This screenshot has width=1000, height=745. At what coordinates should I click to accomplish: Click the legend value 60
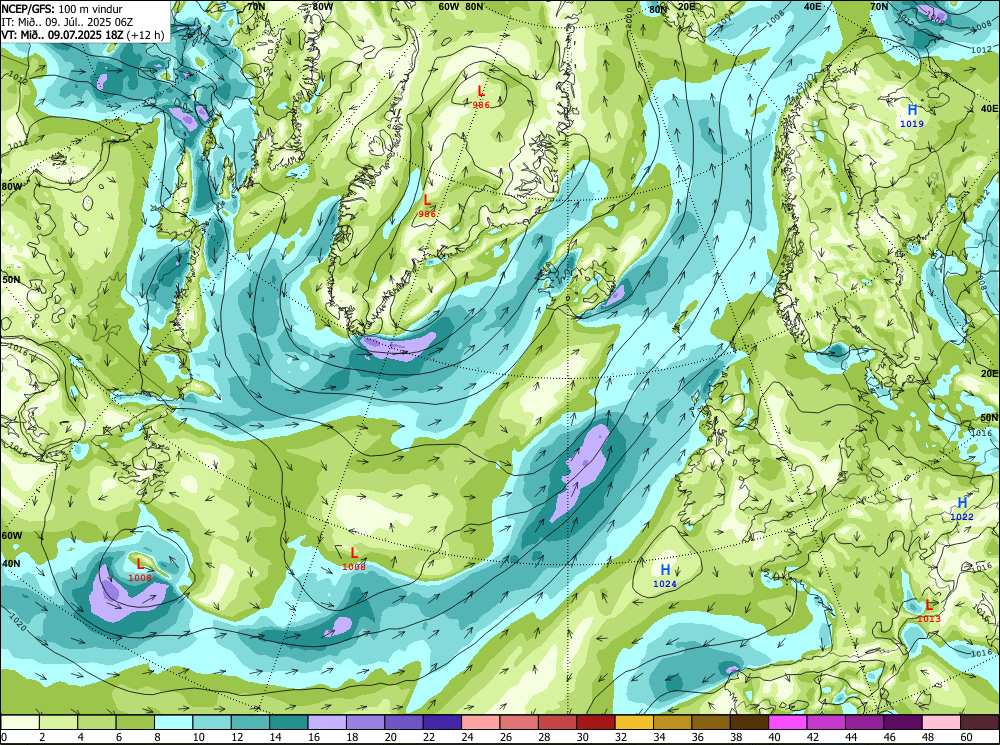tap(966, 737)
